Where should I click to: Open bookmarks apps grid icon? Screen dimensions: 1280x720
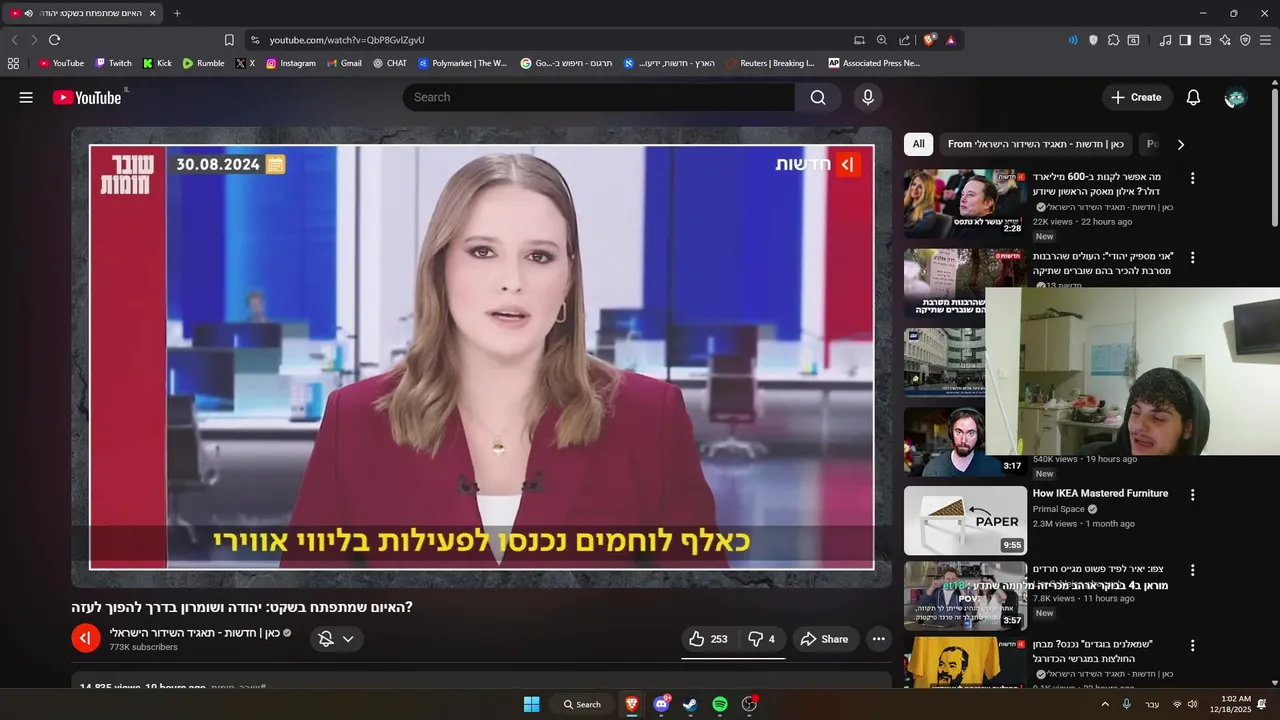(x=13, y=63)
